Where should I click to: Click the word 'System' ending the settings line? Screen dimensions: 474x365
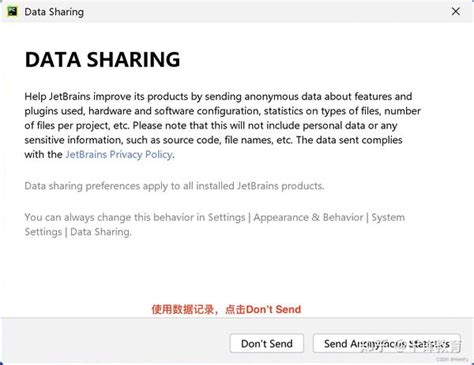click(388, 217)
